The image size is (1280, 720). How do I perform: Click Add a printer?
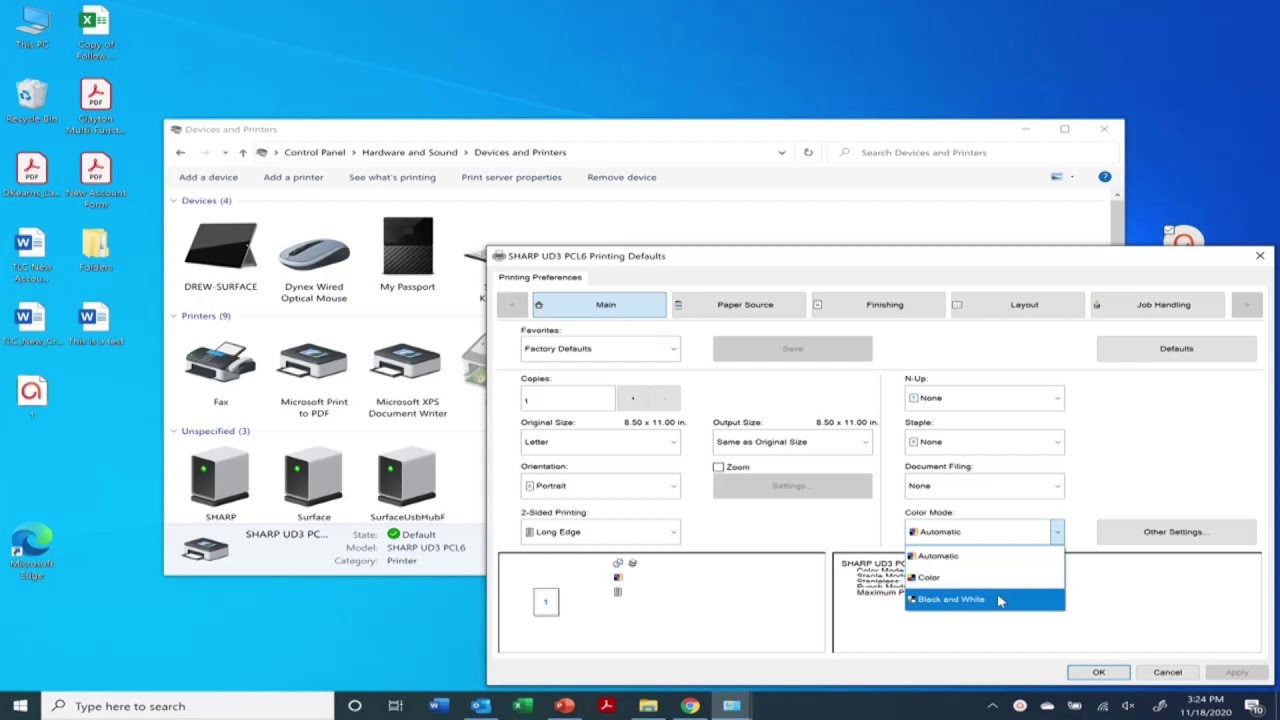pyautogui.click(x=293, y=177)
